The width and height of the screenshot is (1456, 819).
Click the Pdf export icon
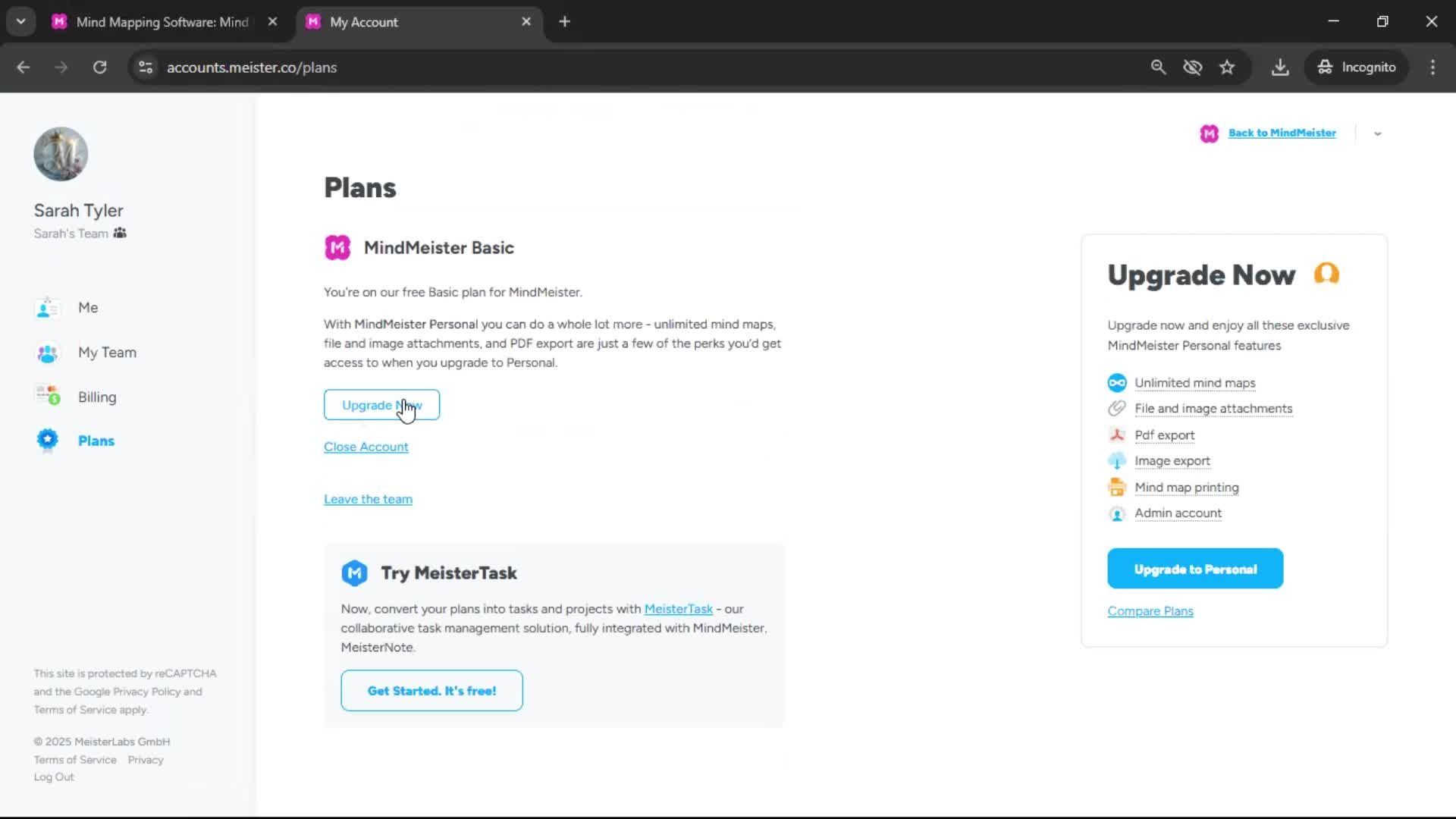tap(1117, 435)
